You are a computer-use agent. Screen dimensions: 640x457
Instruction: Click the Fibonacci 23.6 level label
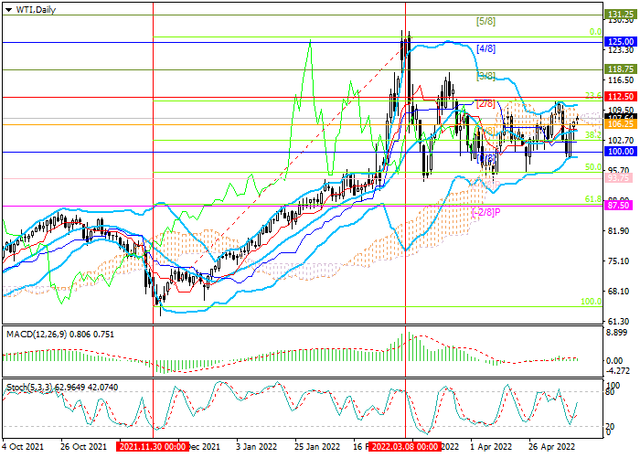click(x=592, y=95)
